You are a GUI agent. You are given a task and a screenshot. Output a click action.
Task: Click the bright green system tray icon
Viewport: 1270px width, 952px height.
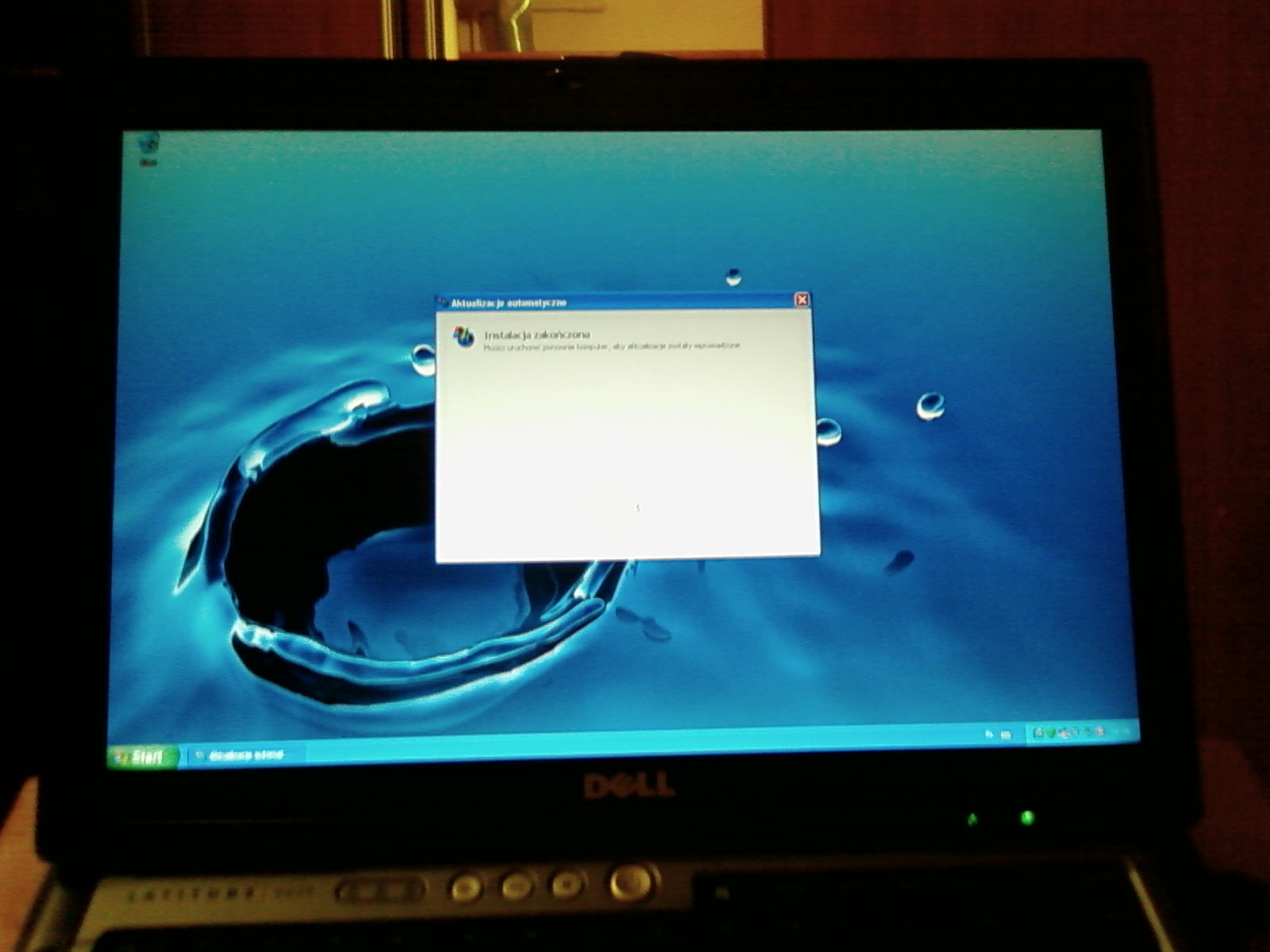1049,734
